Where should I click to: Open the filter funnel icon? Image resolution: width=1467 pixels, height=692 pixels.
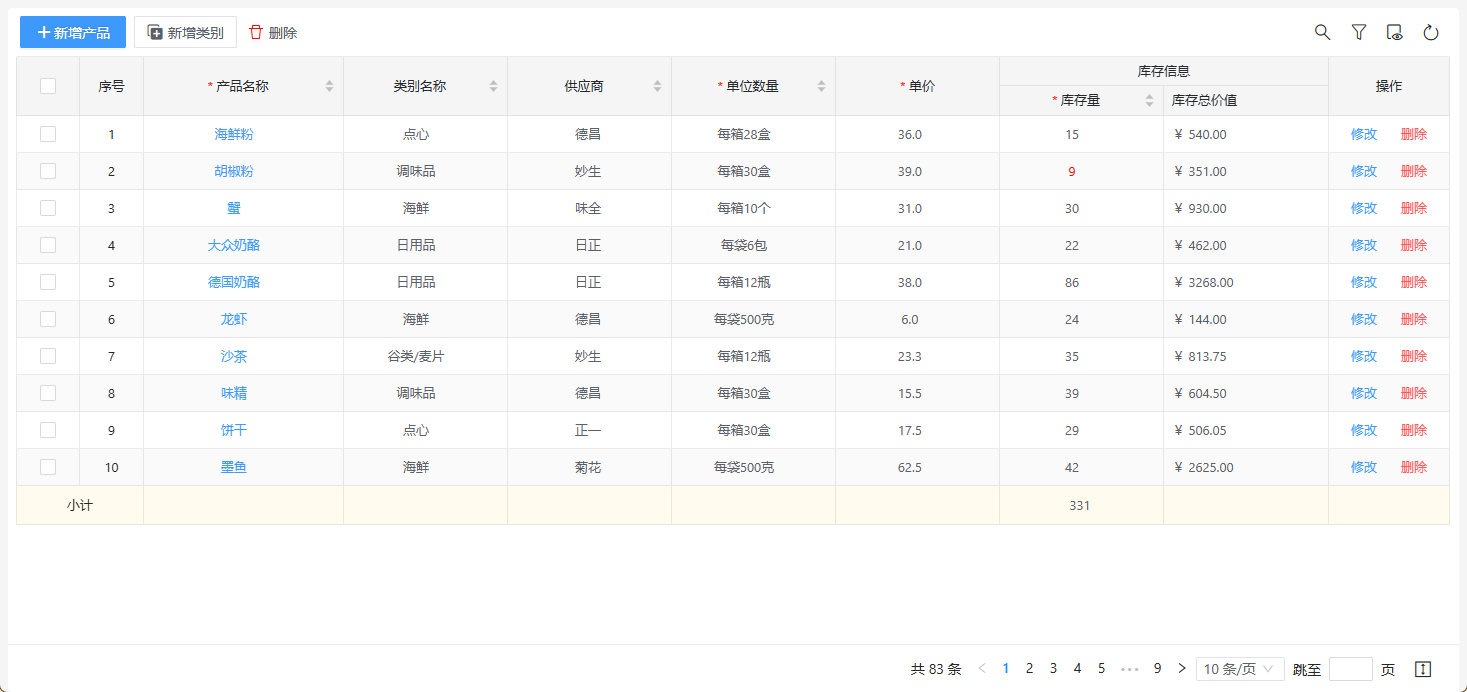[1358, 32]
